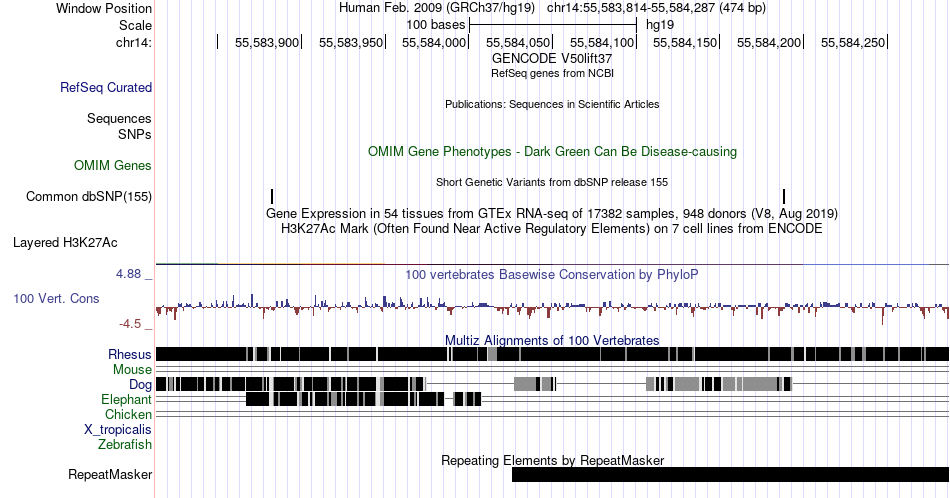Click the RefSeq Curated track label
The height and width of the screenshot is (498, 950).
[x=106, y=87]
